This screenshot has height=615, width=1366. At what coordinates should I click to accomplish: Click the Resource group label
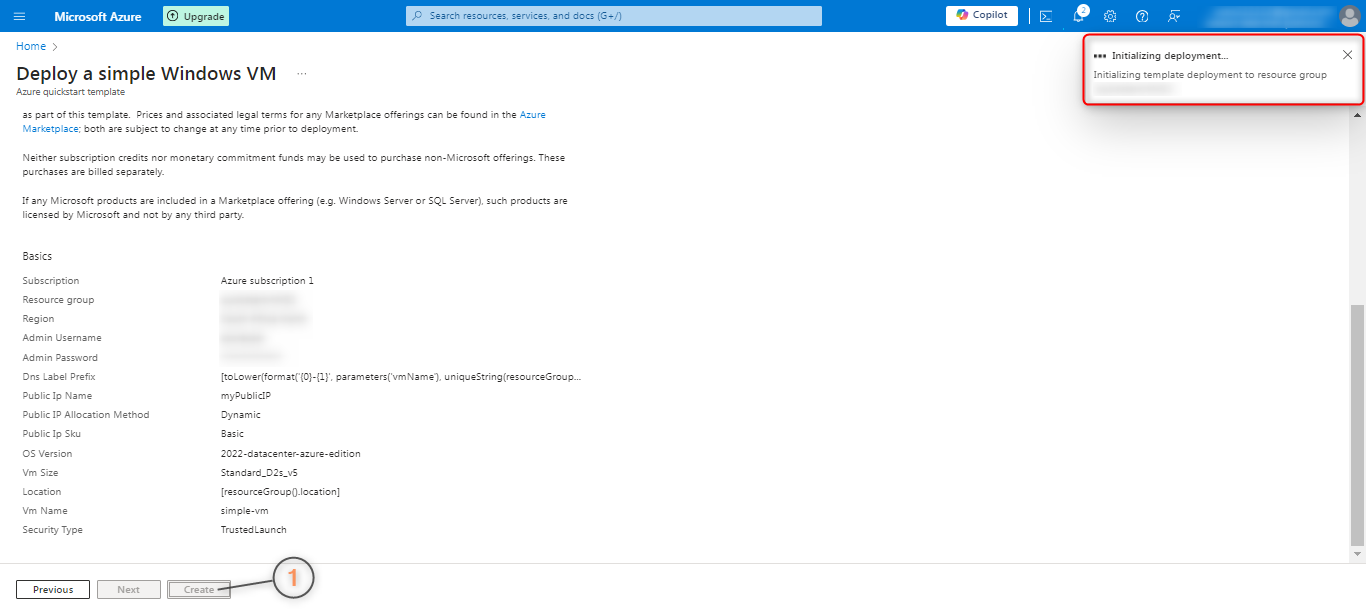click(x=58, y=300)
